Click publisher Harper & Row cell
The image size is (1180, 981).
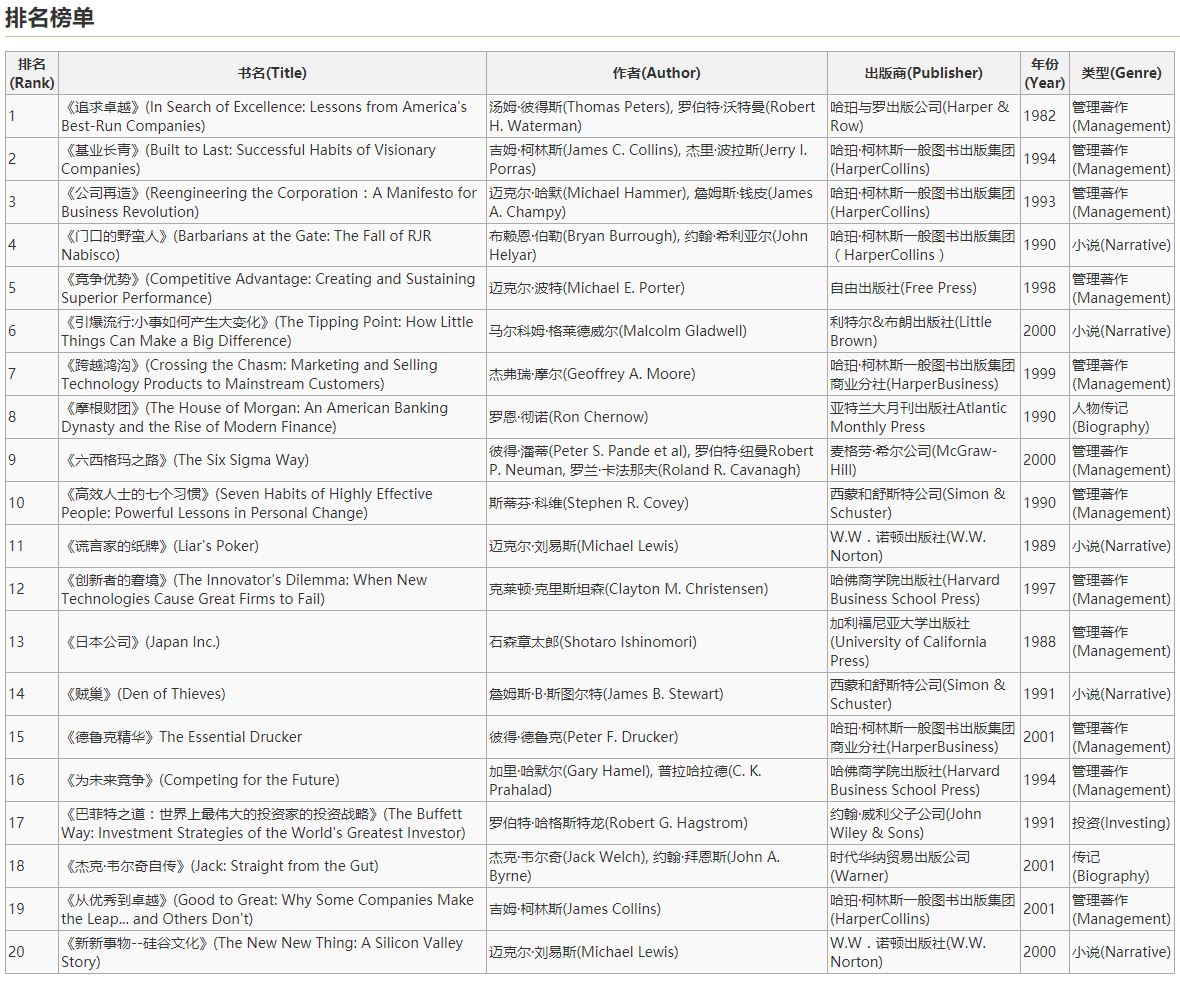coord(923,116)
